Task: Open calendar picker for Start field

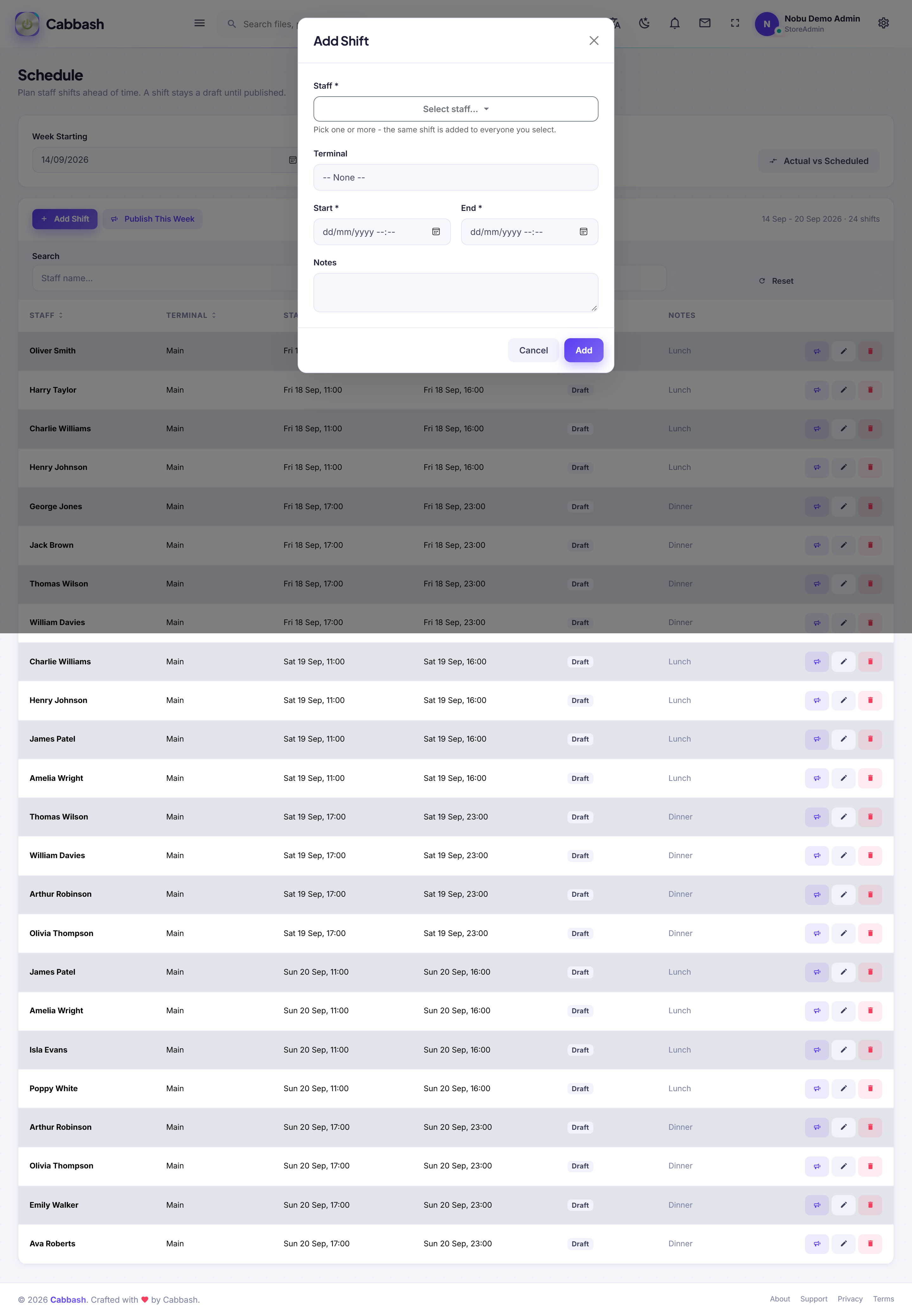Action: [x=436, y=232]
